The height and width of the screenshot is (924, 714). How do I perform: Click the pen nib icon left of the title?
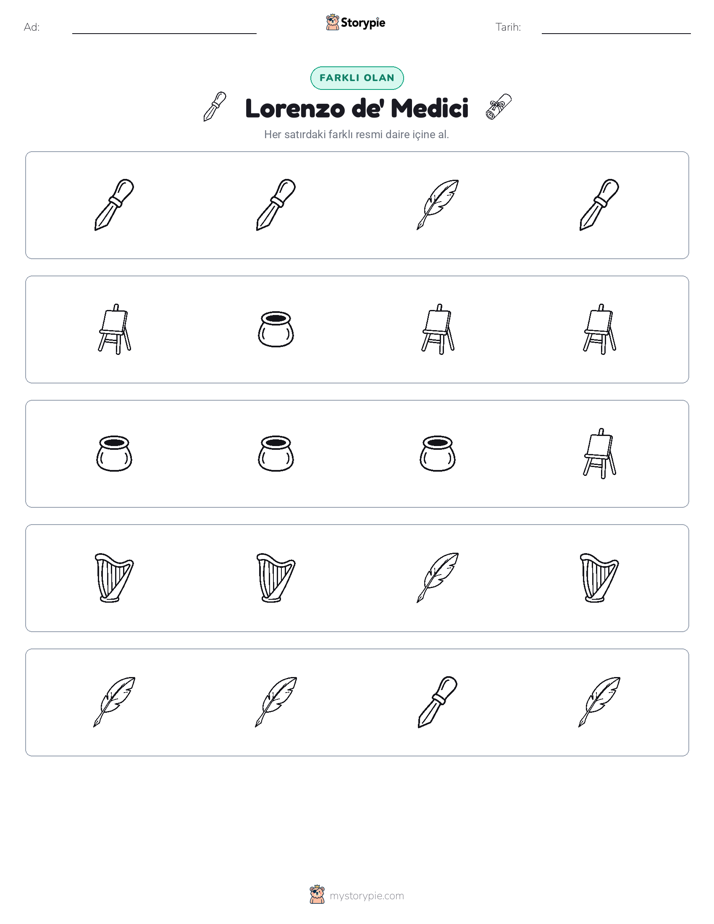tap(215, 107)
